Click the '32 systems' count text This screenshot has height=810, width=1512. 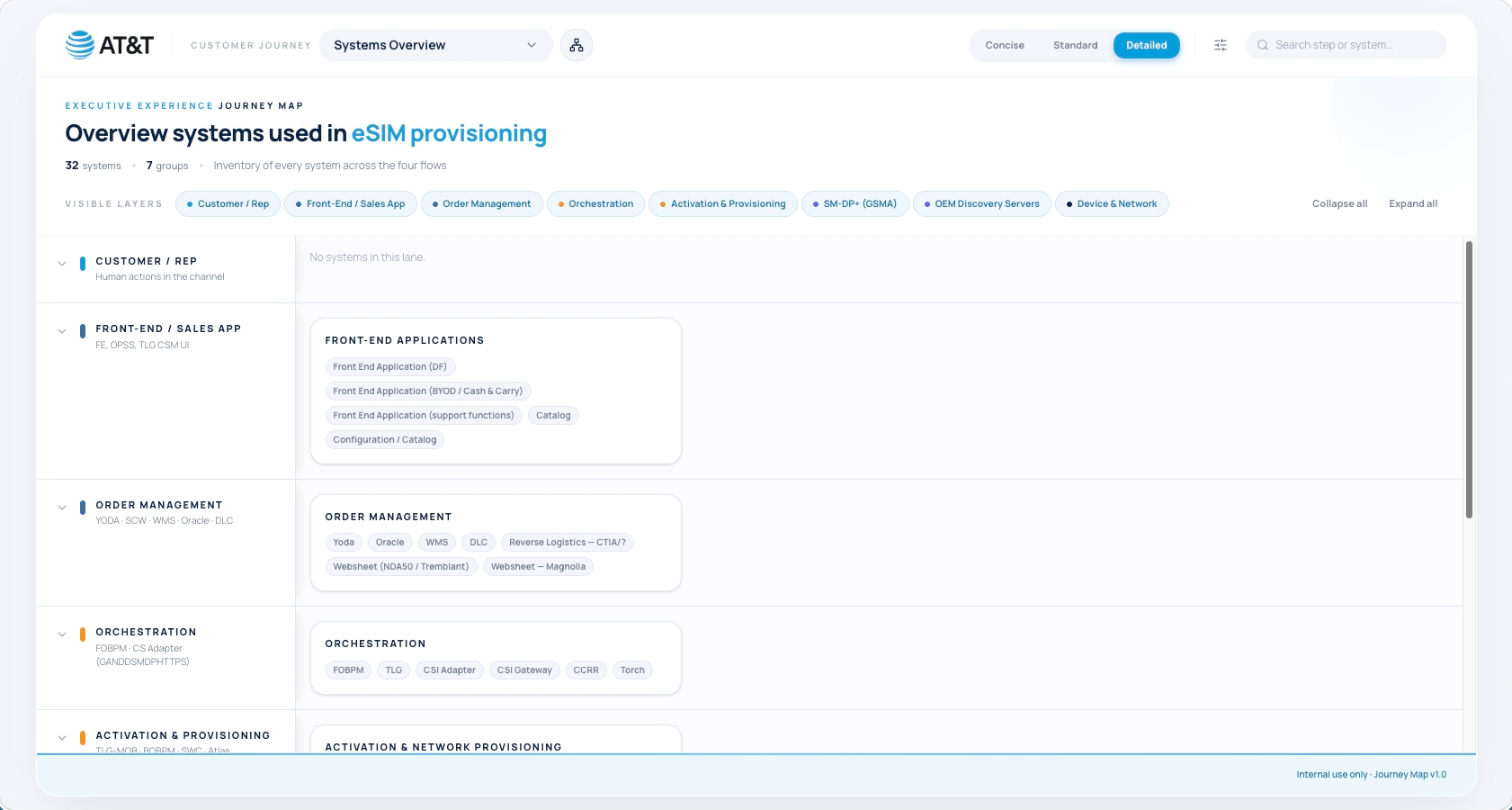pyautogui.click(x=94, y=166)
